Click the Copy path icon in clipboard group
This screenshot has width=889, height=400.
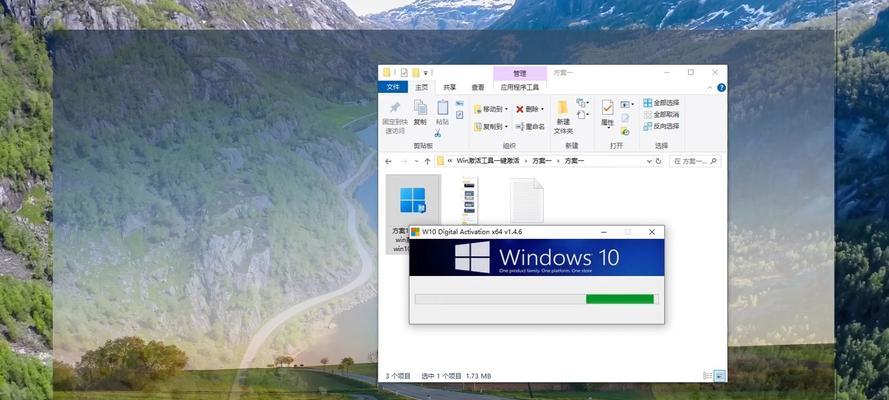(x=460, y=104)
